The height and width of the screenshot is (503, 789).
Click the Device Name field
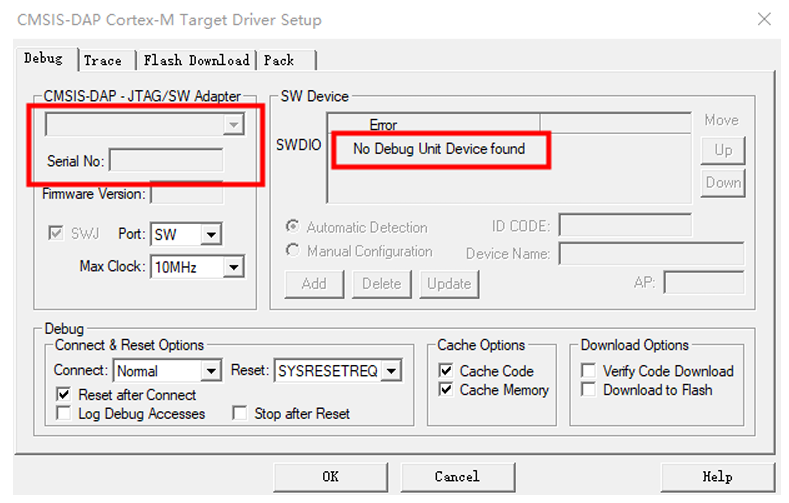coord(652,253)
